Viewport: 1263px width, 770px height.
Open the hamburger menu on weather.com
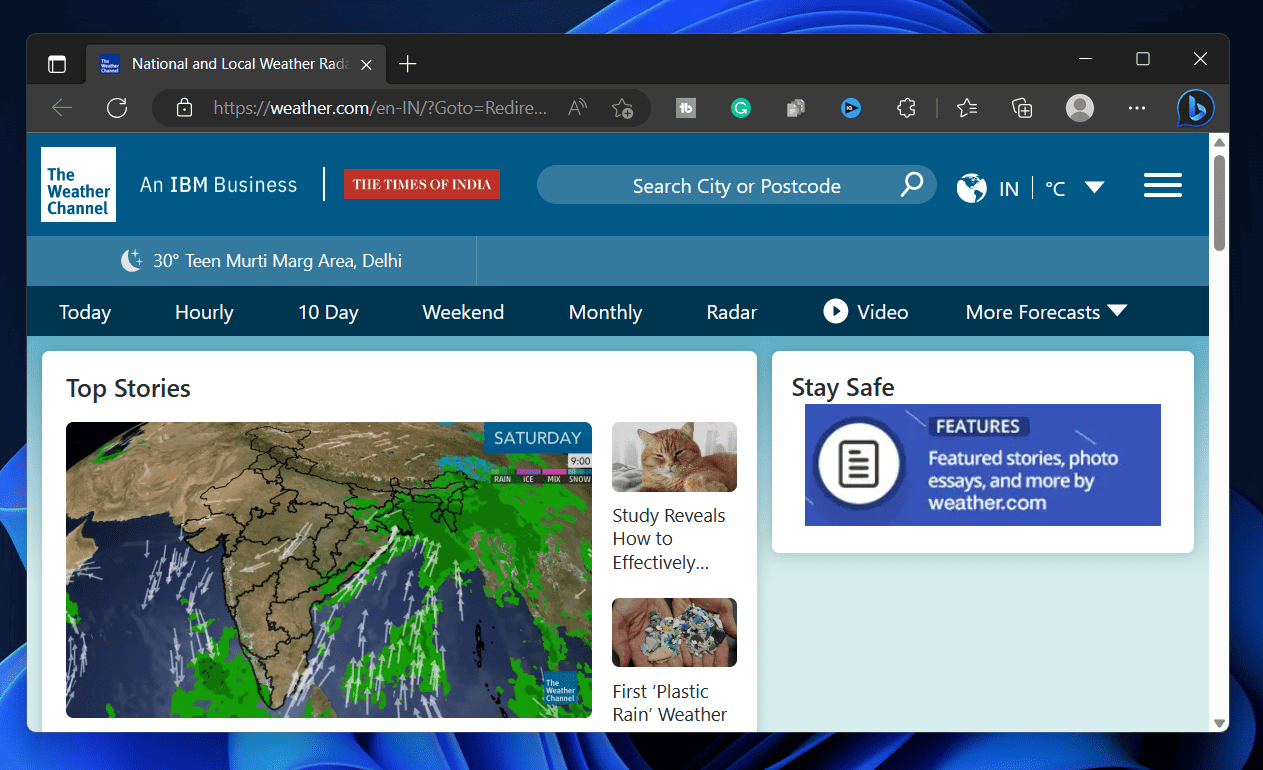point(1162,186)
